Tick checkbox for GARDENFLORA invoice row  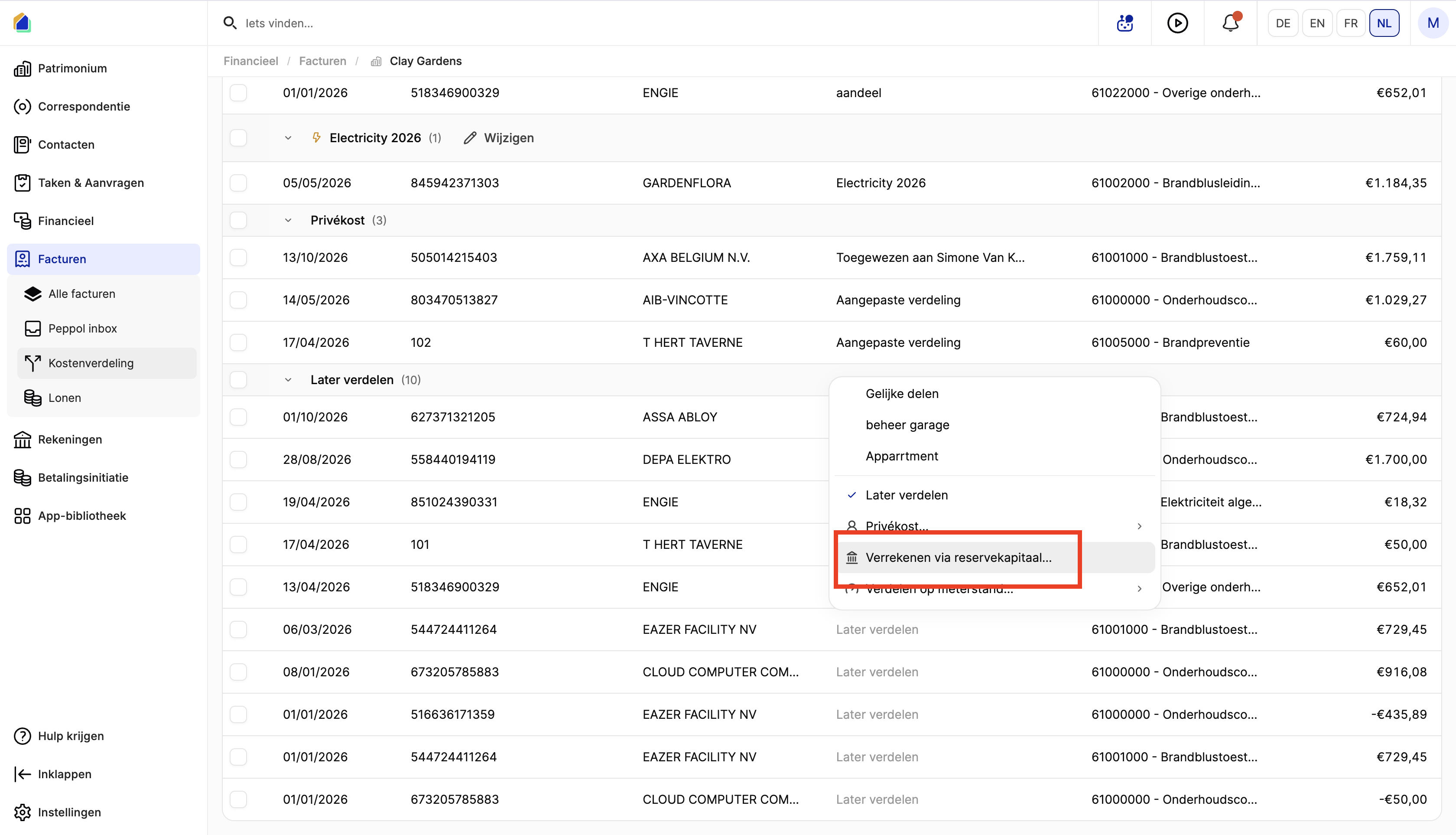[x=238, y=183]
